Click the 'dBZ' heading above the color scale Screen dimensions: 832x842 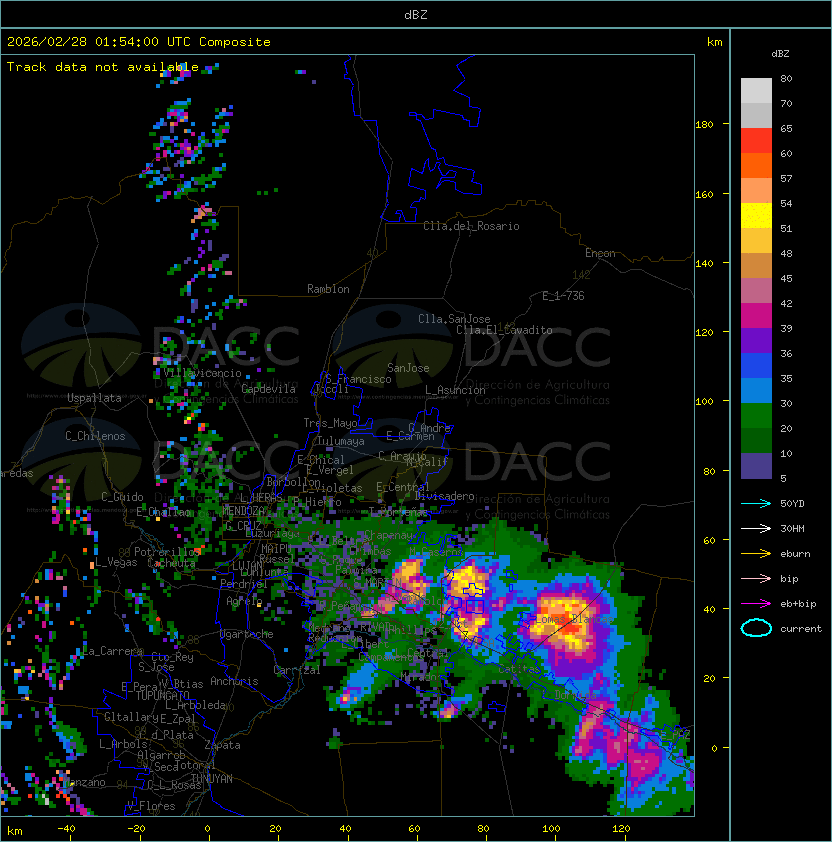(x=780, y=54)
